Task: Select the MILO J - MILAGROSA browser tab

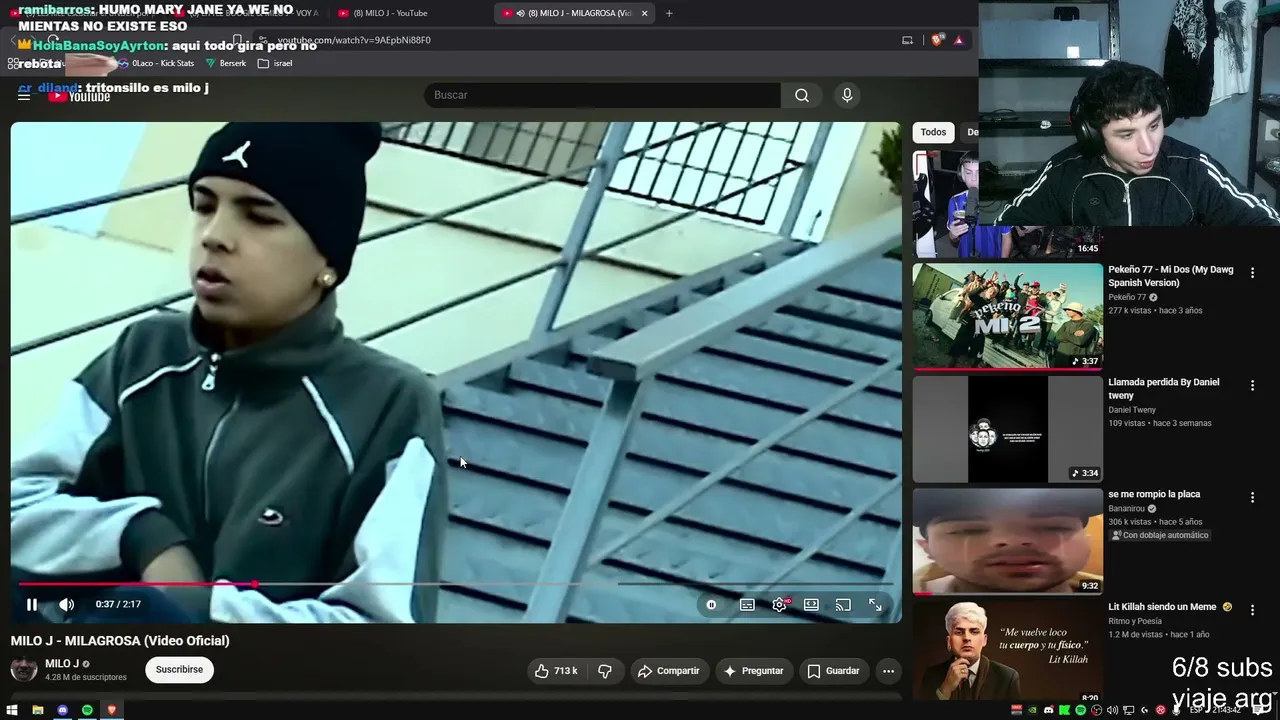Action: point(572,13)
